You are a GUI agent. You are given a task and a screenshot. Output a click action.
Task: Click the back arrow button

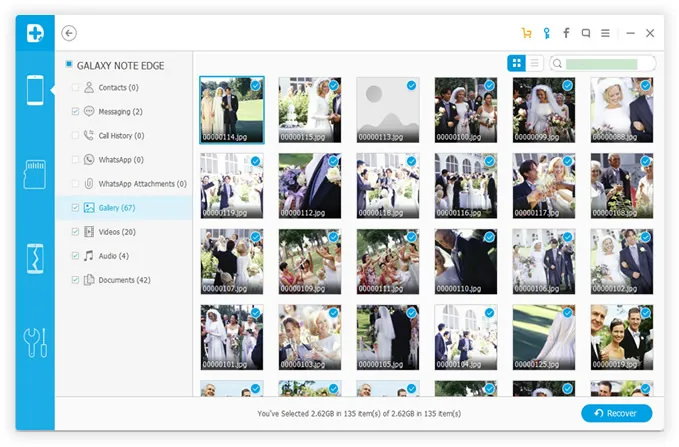coord(69,33)
